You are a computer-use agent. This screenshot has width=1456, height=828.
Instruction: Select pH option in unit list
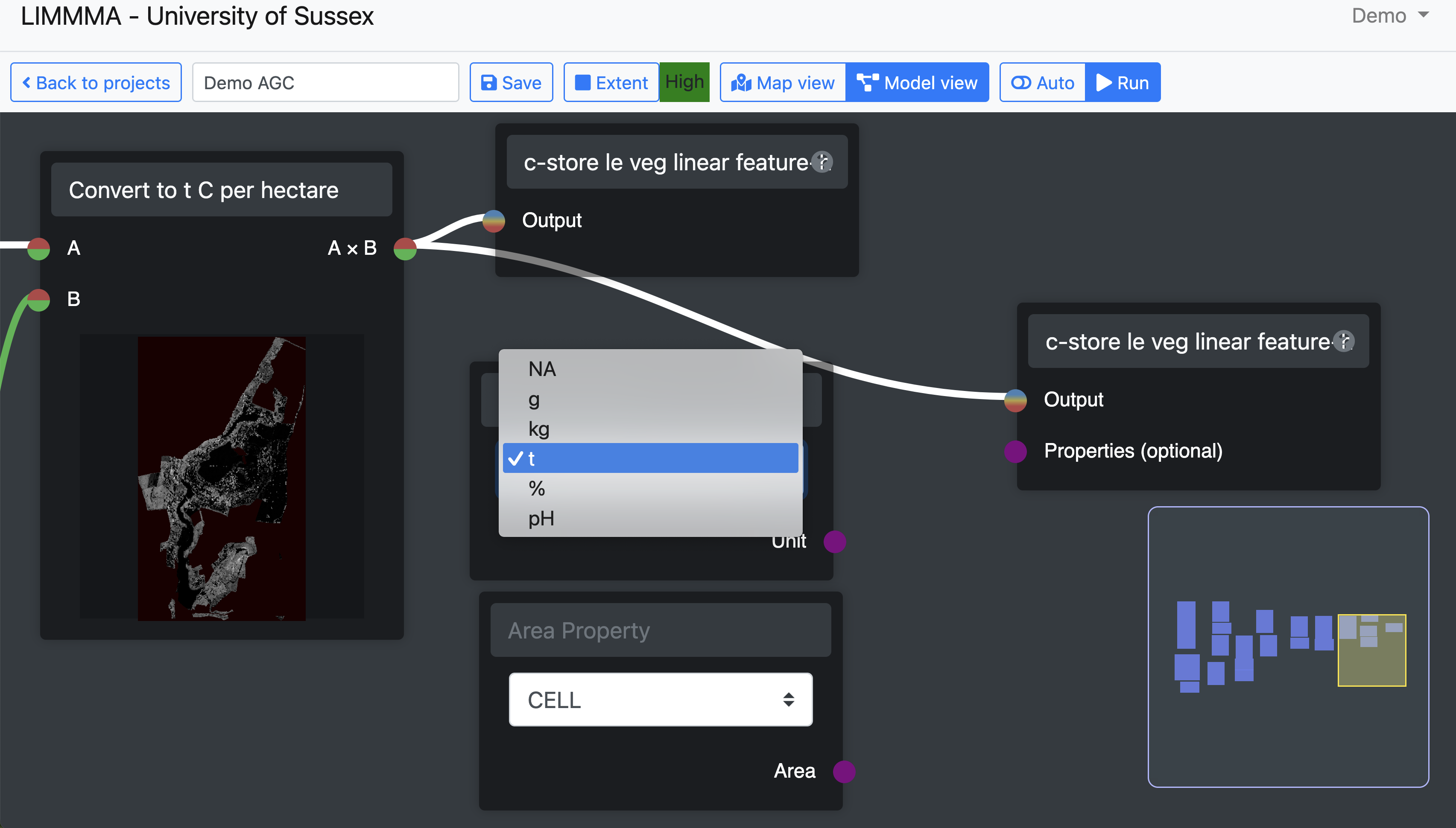650,519
